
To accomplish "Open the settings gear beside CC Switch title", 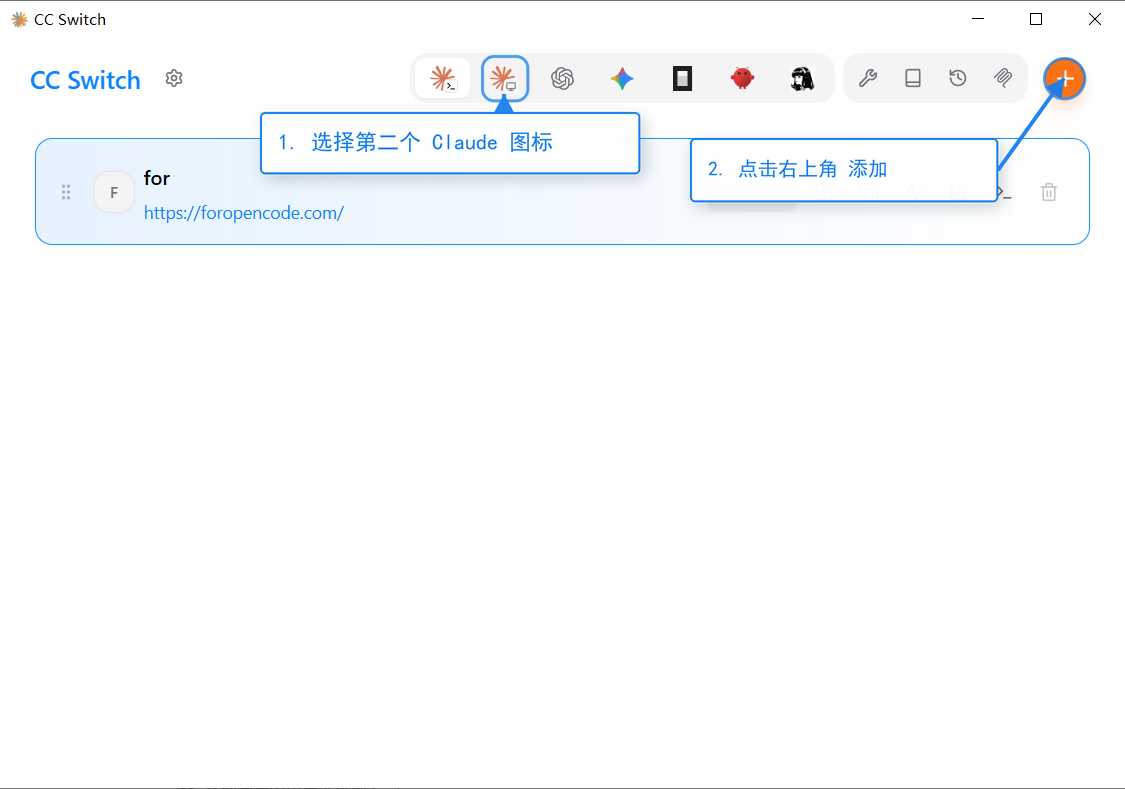I will [174, 78].
